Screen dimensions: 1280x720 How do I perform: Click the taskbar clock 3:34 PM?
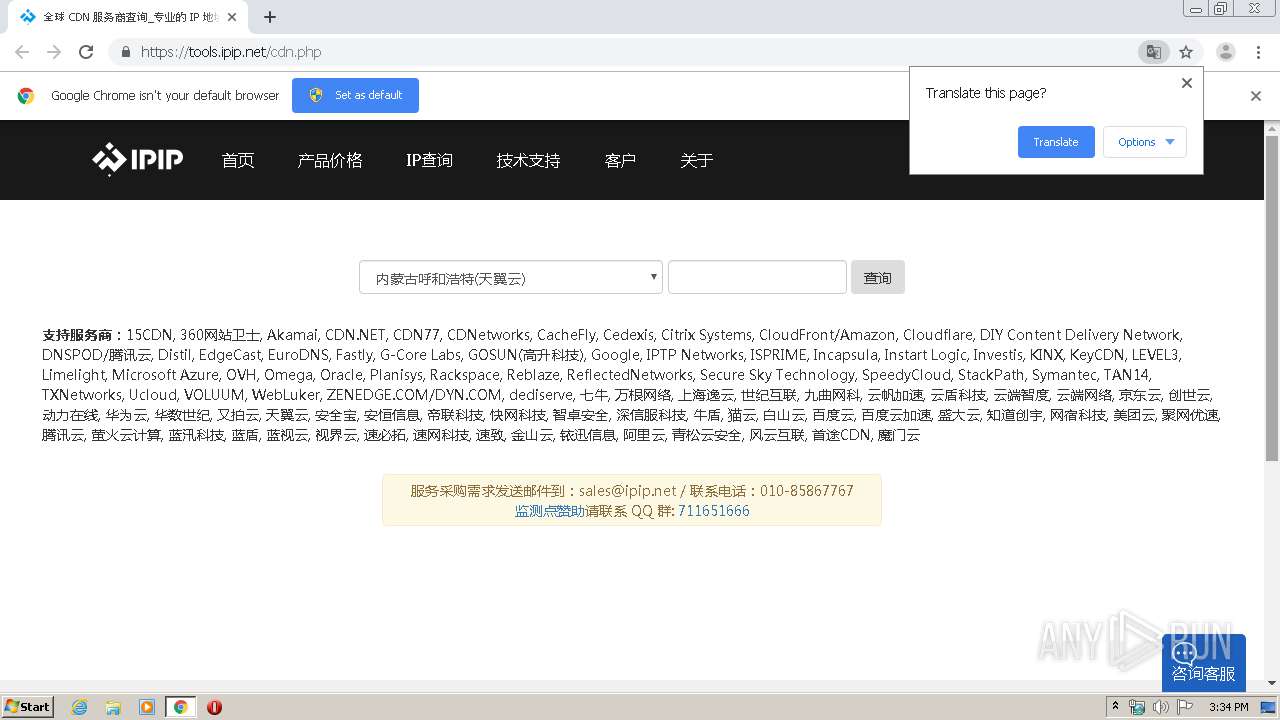[x=1229, y=707]
